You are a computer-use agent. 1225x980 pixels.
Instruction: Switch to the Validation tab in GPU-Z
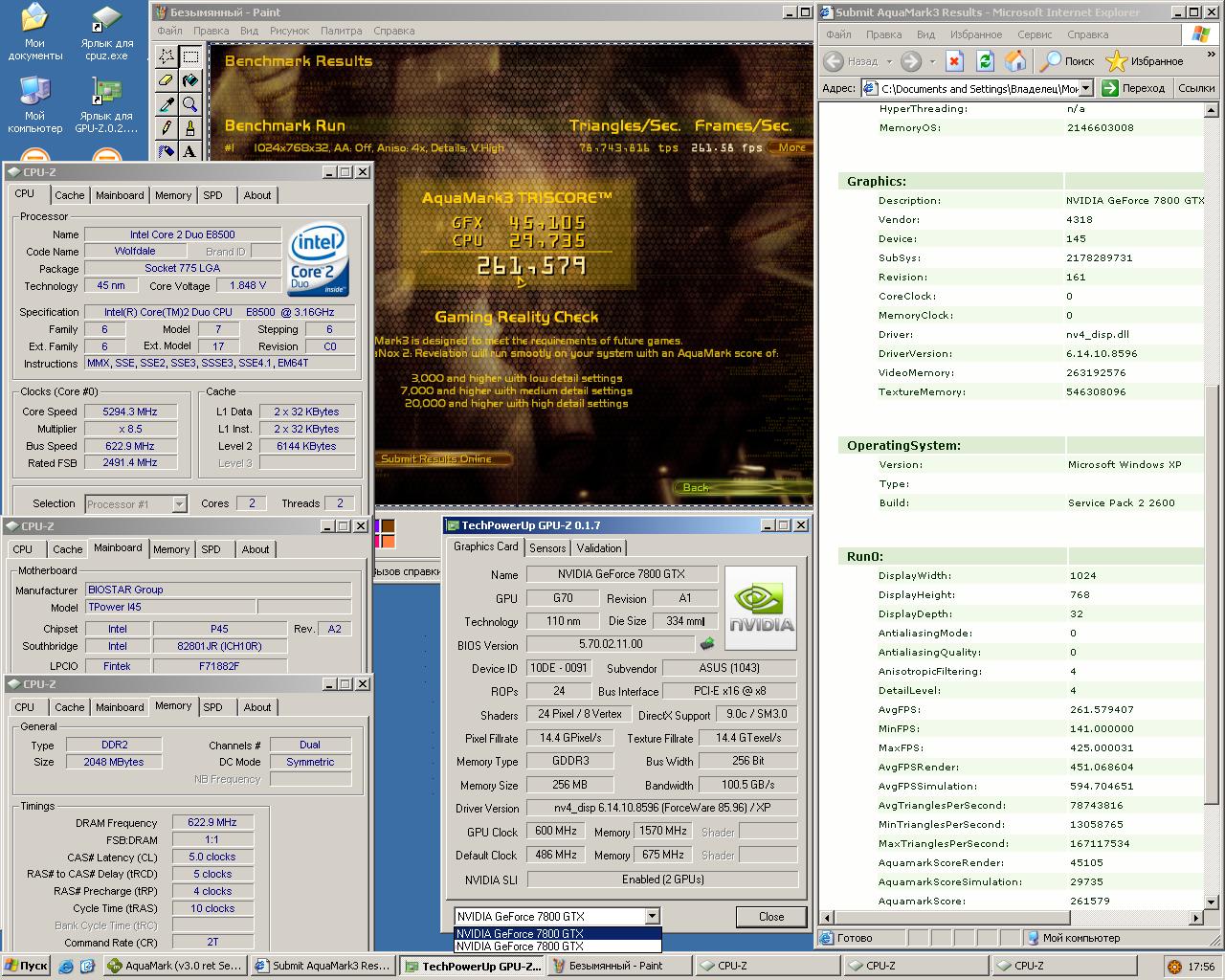pos(599,548)
